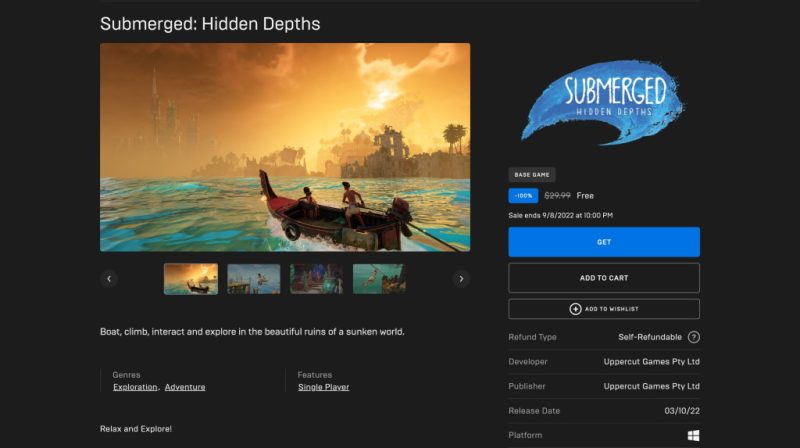The image size is (800, 448).
Task: Click the $29.99 original price
Action: pyautogui.click(x=557, y=195)
